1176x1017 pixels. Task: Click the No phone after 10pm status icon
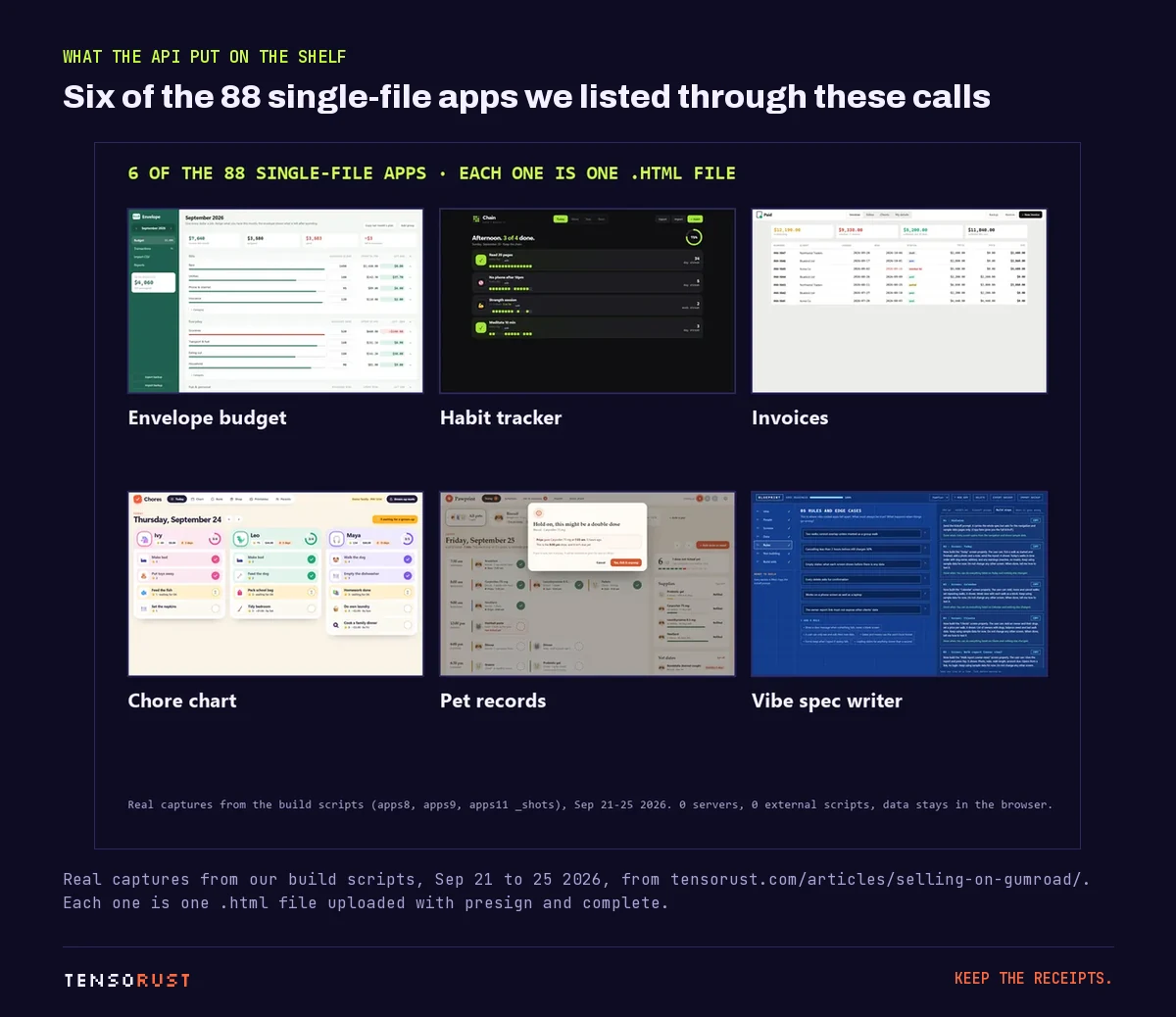pos(481,282)
